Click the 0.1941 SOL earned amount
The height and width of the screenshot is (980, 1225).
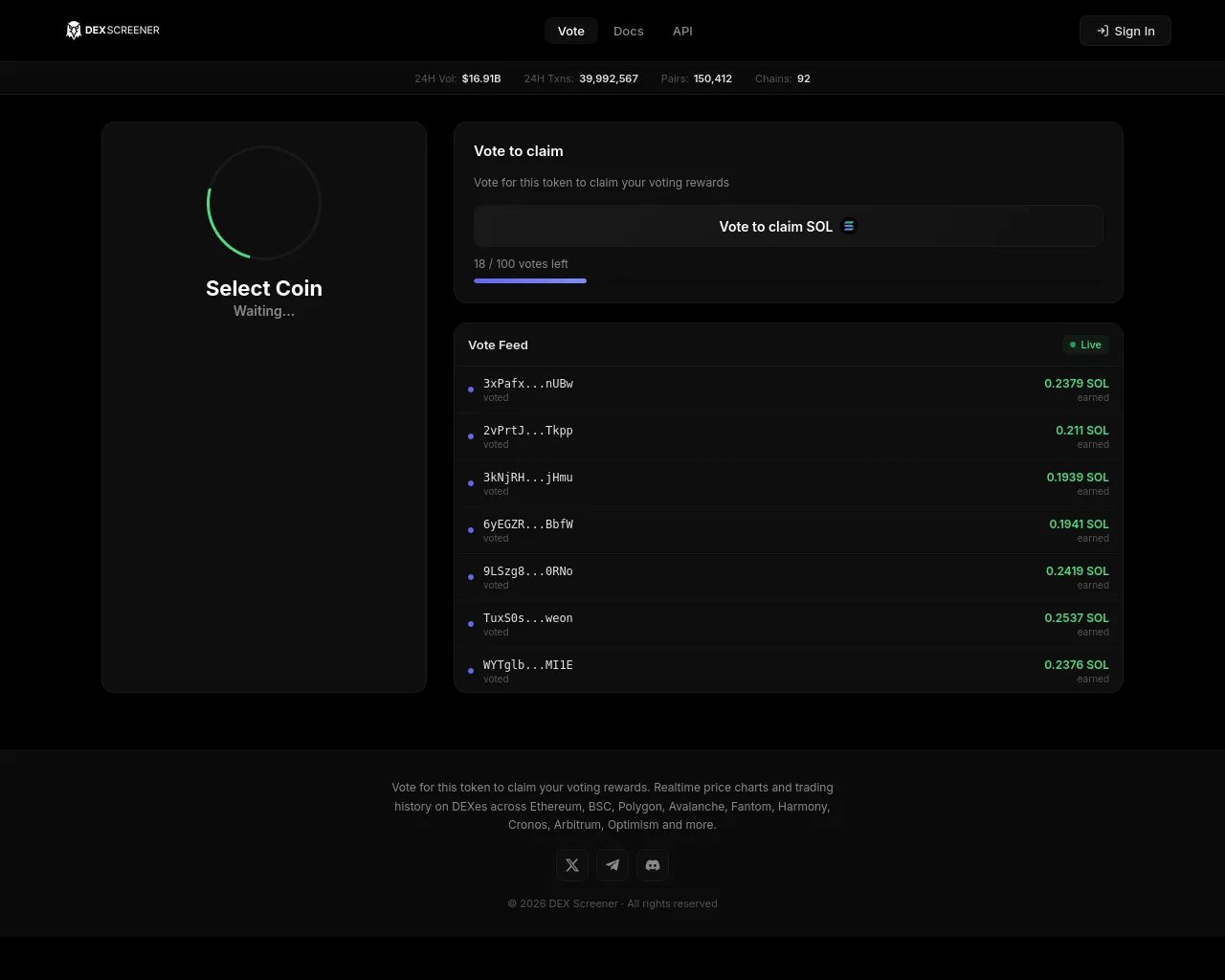pyautogui.click(x=1079, y=524)
